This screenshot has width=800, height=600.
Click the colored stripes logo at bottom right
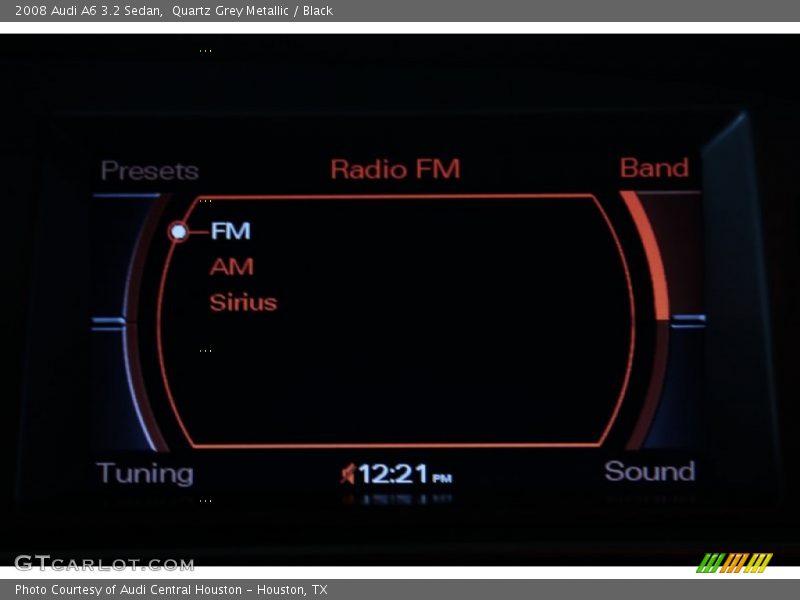735,563
